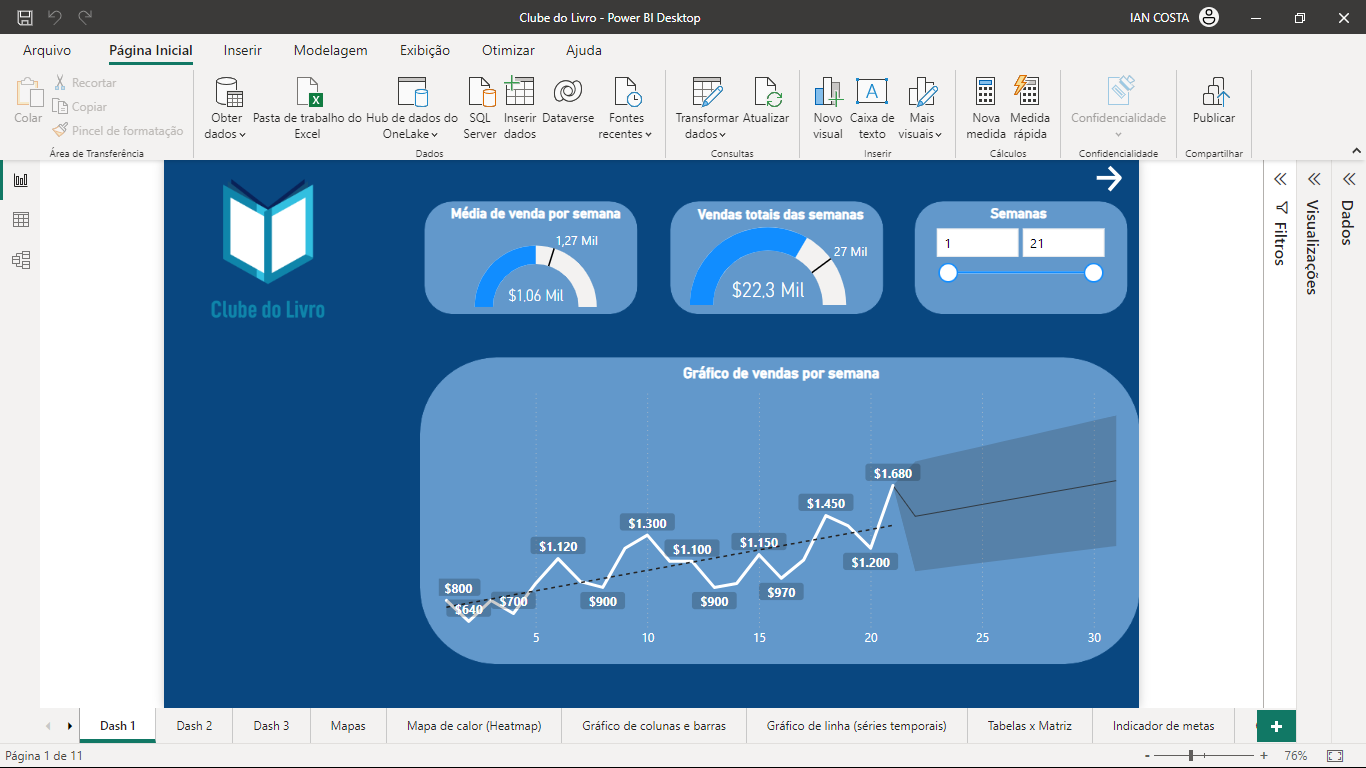Click the 76% zoom level text

tap(1296, 756)
